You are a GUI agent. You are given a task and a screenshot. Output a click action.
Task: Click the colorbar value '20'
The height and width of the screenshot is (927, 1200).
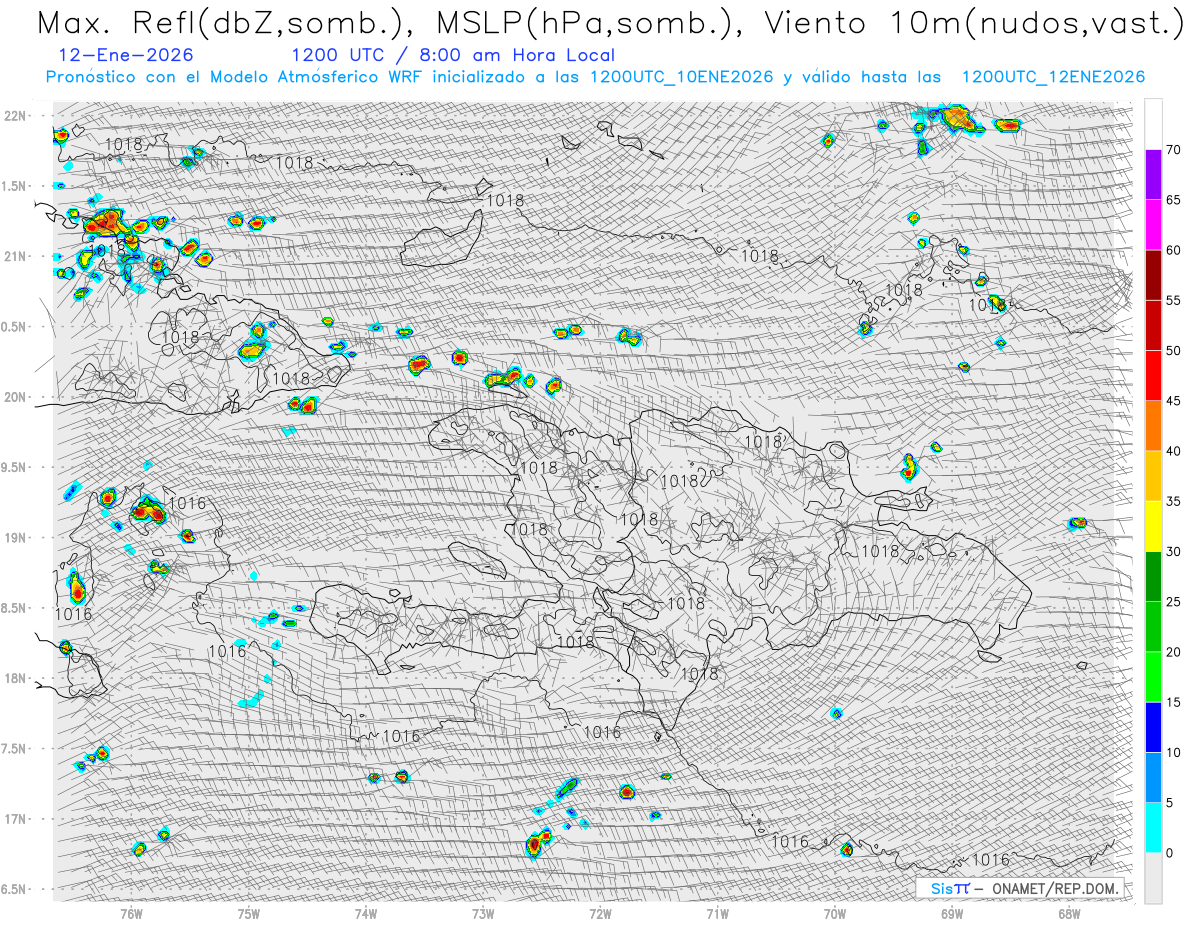pos(1173,652)
